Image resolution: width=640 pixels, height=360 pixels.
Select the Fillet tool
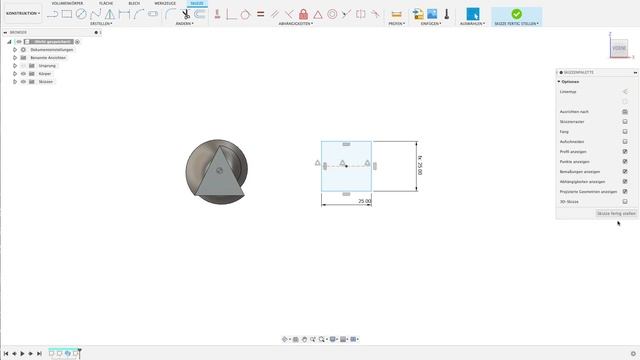coord(170,14)
